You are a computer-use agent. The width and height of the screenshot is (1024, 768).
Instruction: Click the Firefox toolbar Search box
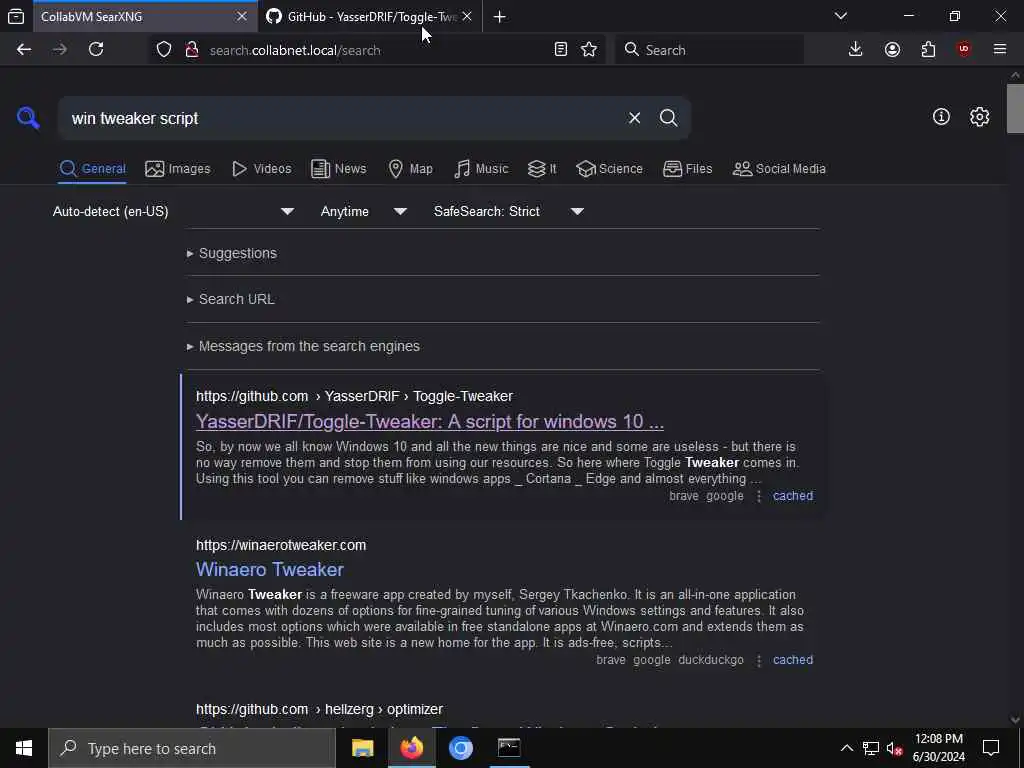(709, 50)
